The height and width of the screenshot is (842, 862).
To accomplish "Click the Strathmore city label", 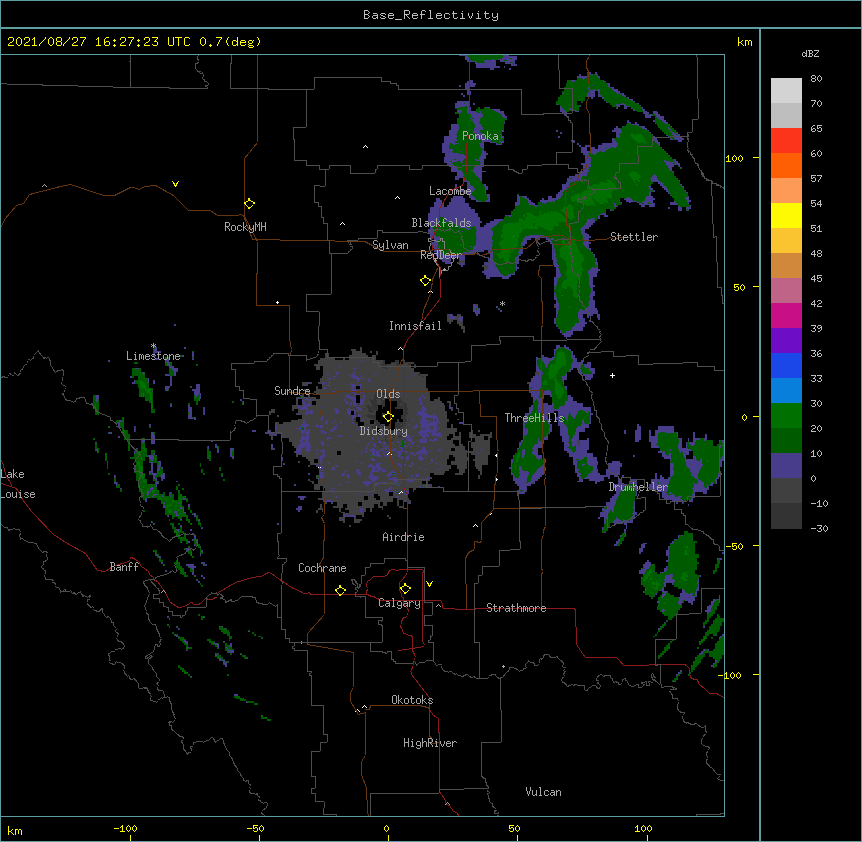I will (516, 608).
